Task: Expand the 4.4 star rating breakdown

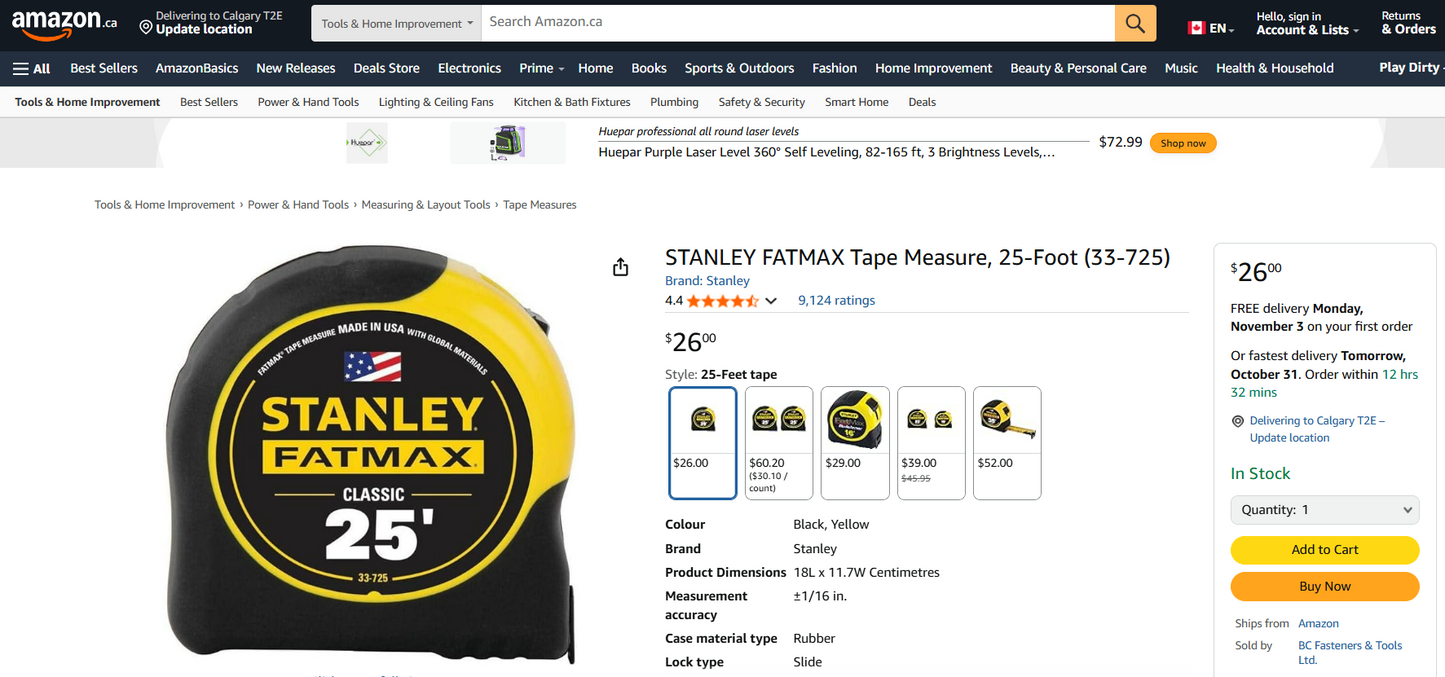Action: [770, 300]
